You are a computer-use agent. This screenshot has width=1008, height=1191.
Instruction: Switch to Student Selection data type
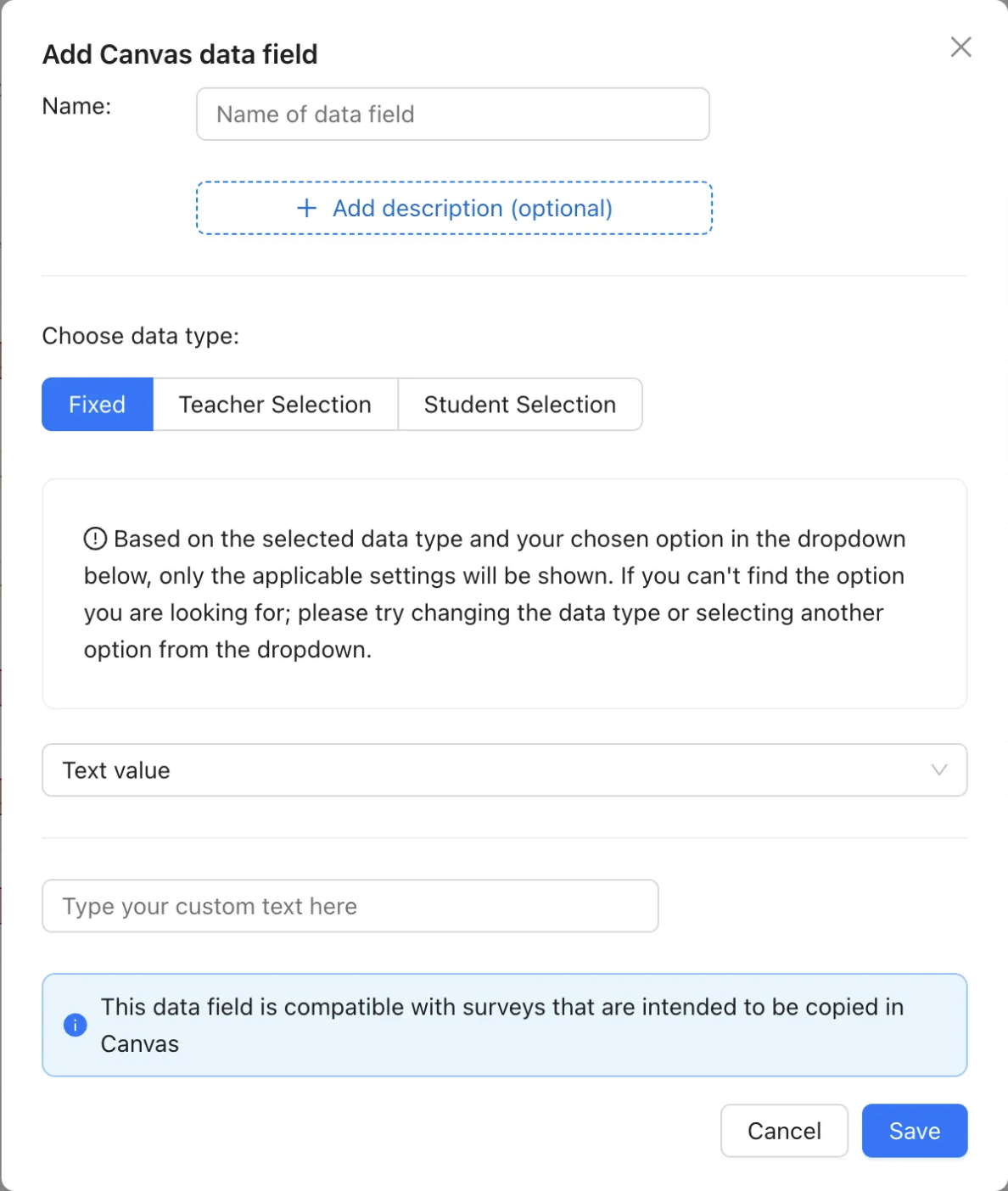[520, 405]
